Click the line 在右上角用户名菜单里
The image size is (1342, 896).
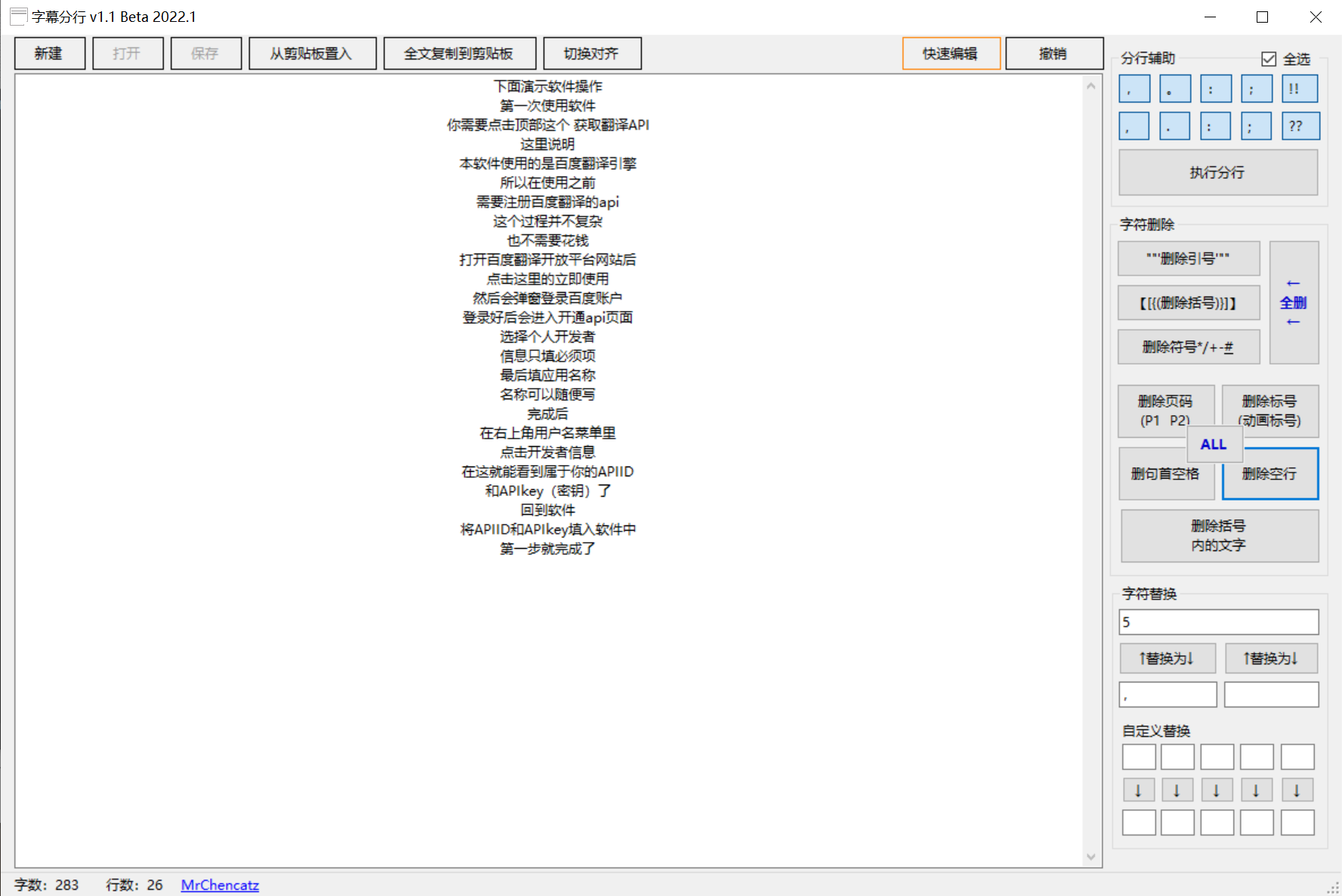click(x=548, y=433)
